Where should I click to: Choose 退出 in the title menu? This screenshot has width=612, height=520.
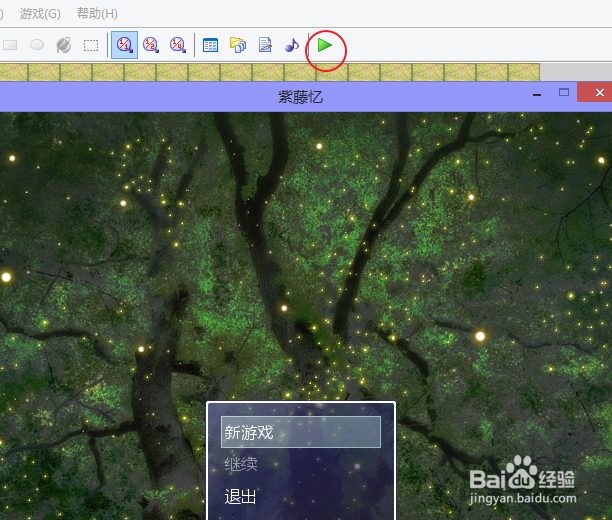point(240,497)
